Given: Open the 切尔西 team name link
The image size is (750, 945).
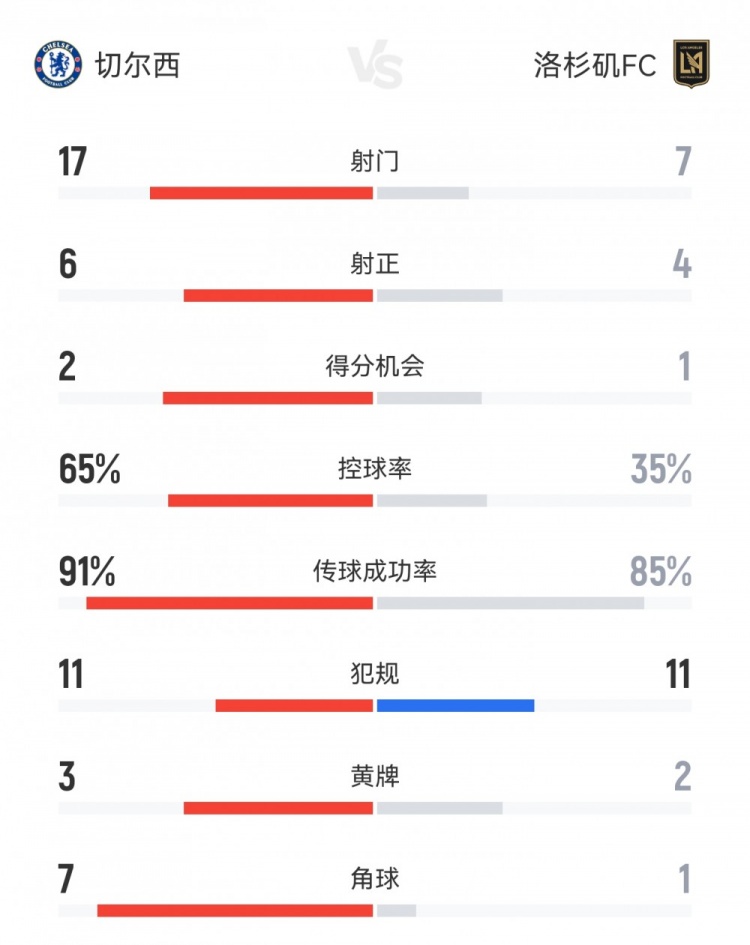Looking at the screenshot, I should (x=137, y=66).
